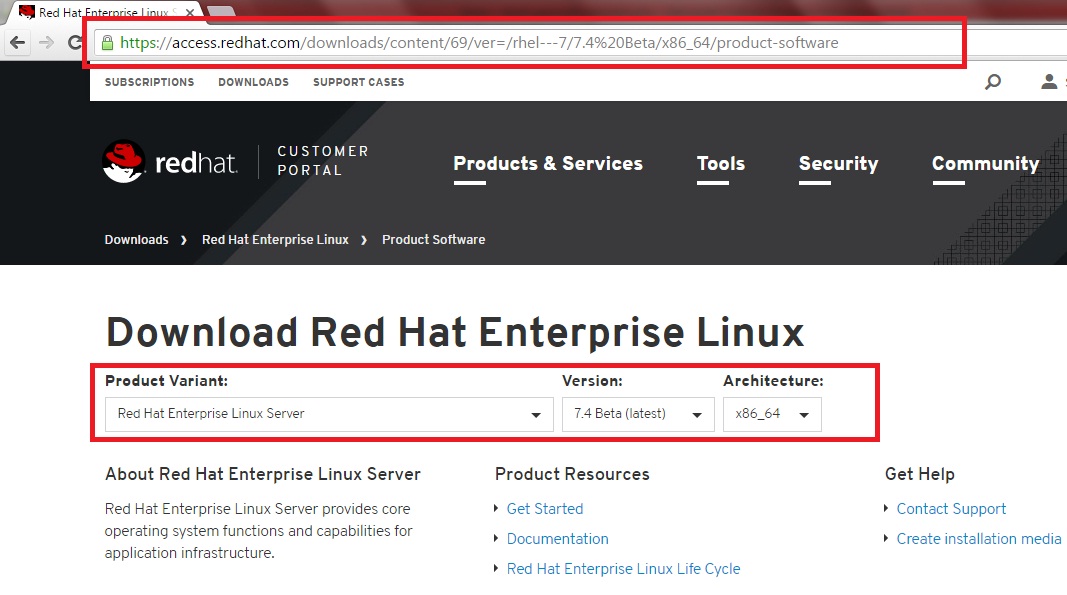The image size is (1067, 595).
Task: Click the Product Resources heading
Action: tap(572, 474)
